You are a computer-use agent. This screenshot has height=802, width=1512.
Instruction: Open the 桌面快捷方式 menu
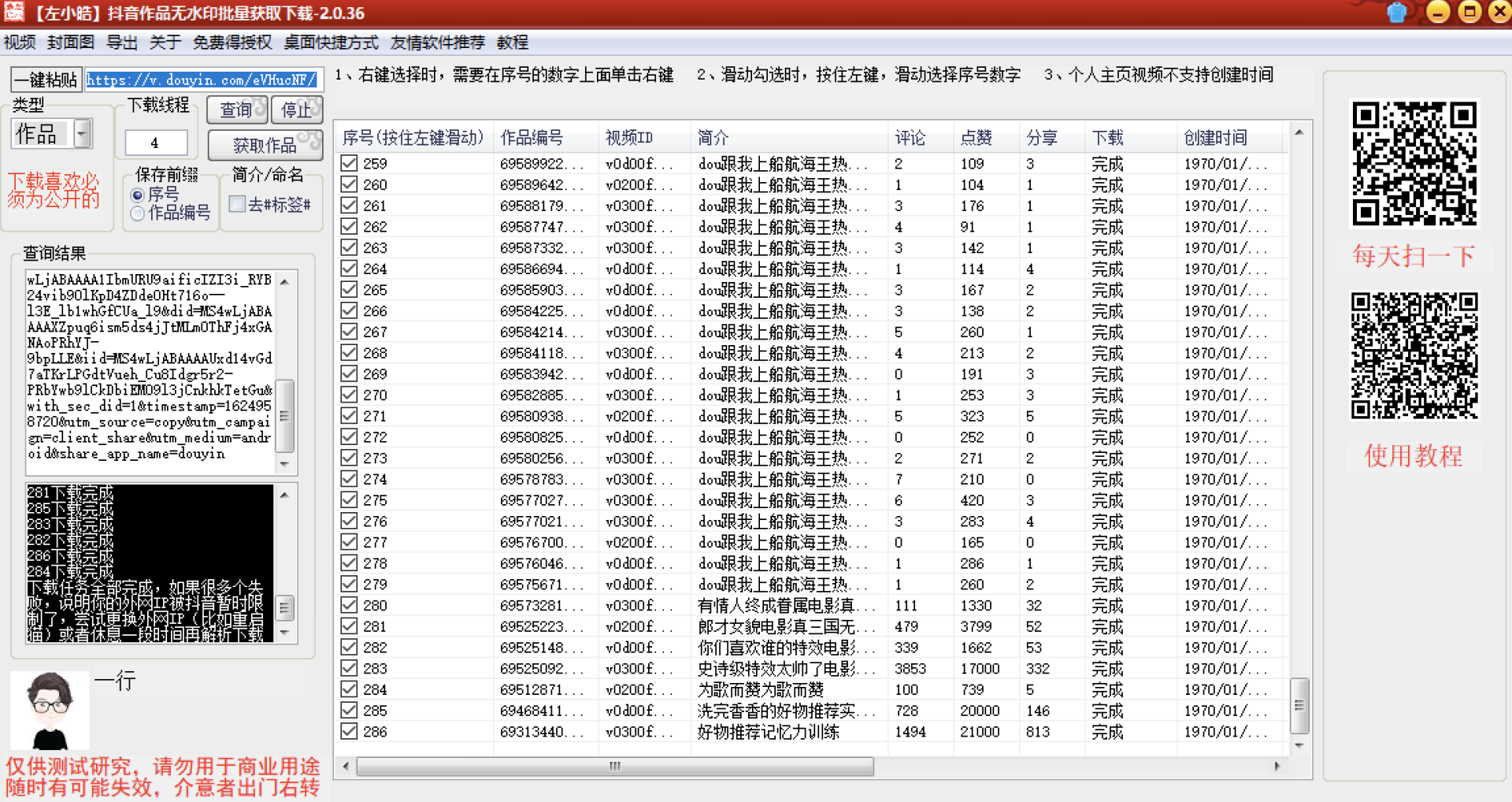pyautogui.click(x=331, y=43)
